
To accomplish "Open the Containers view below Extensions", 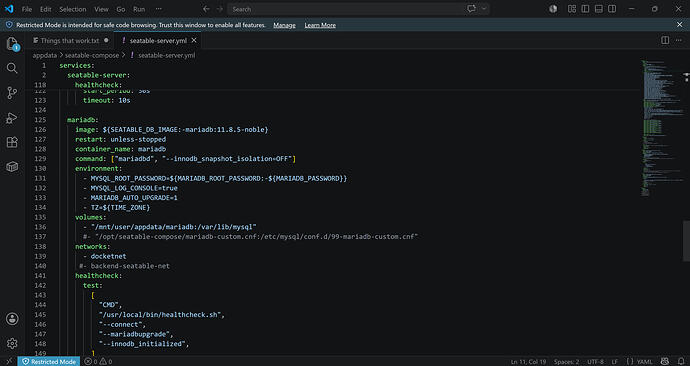I will (x=12, y=167).
